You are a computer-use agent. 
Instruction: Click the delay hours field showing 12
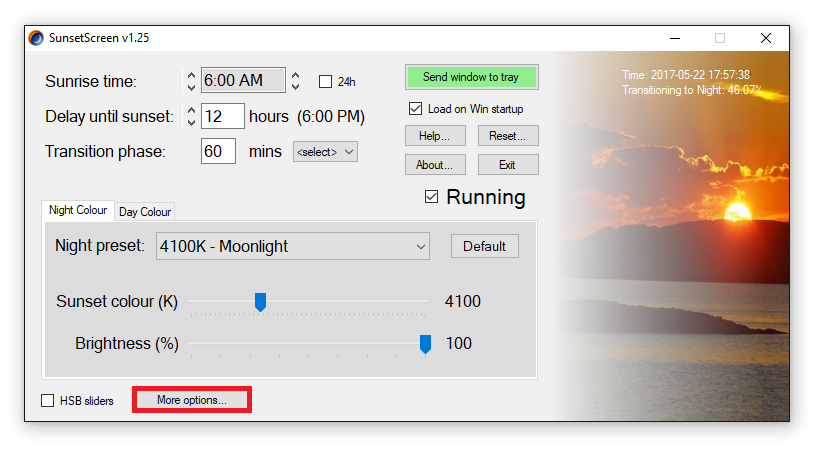tap(222, 116)
